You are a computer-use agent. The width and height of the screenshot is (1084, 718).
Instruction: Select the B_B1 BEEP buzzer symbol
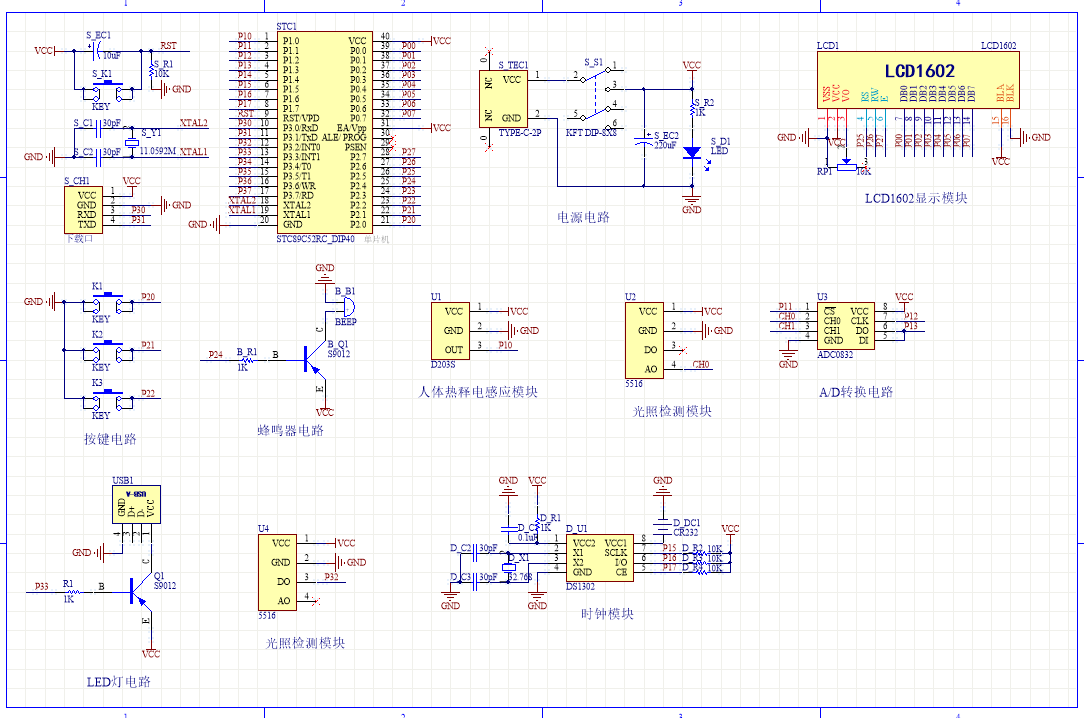[345, 307]
